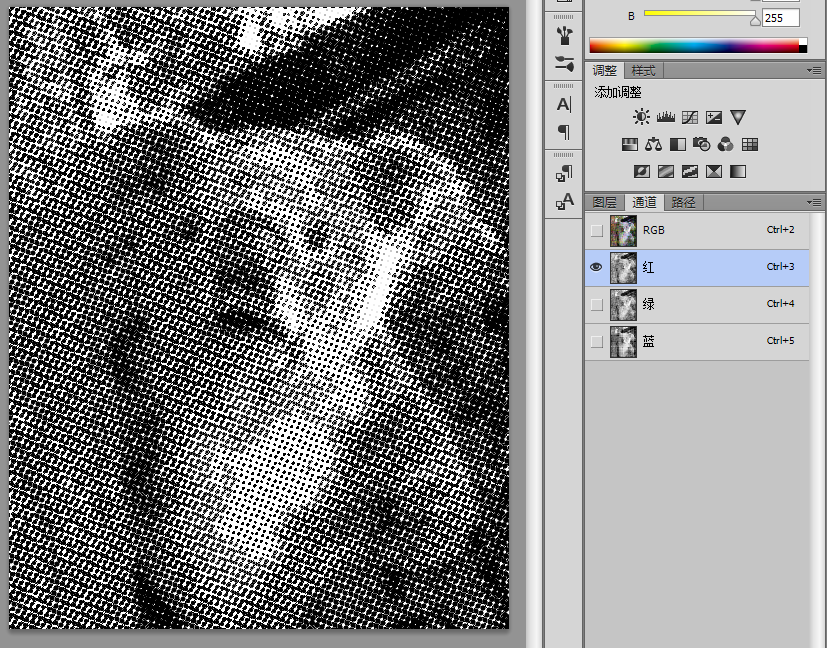Click the halftone image canvas
This screenshot has width=827, height=648.
pyautogui.click(x=259, y=317)
